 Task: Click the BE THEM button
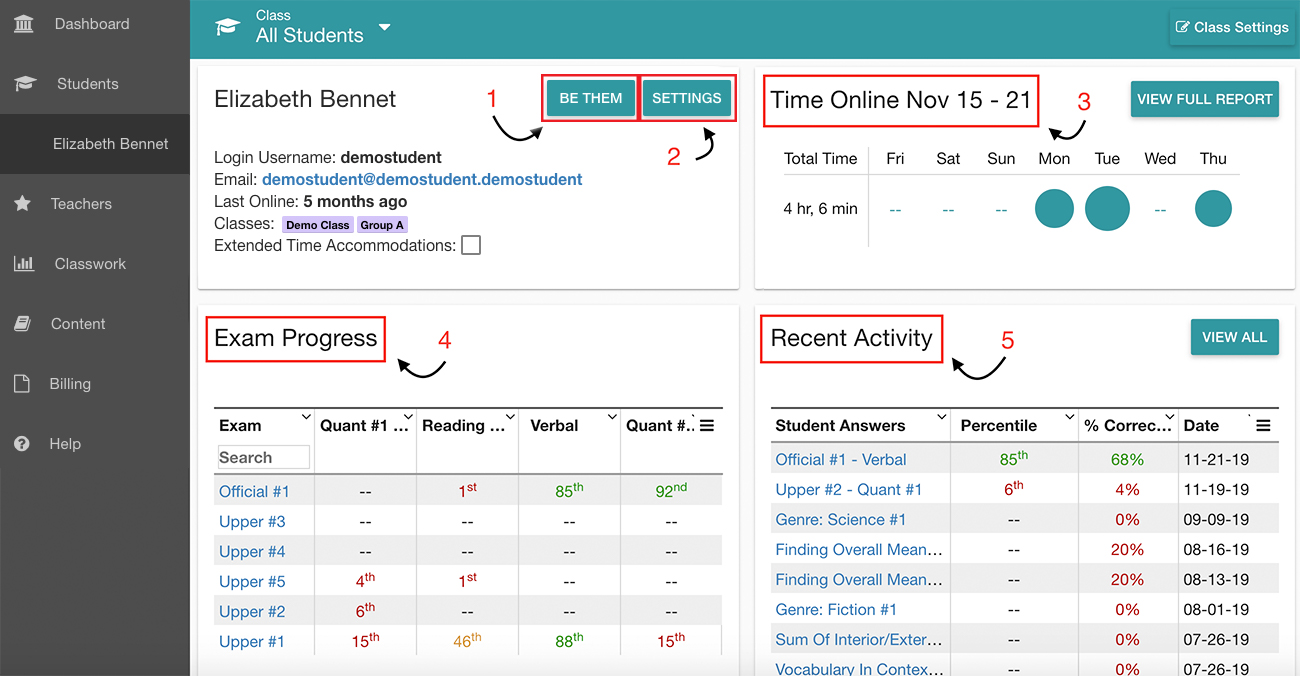(x=591, y=98)
